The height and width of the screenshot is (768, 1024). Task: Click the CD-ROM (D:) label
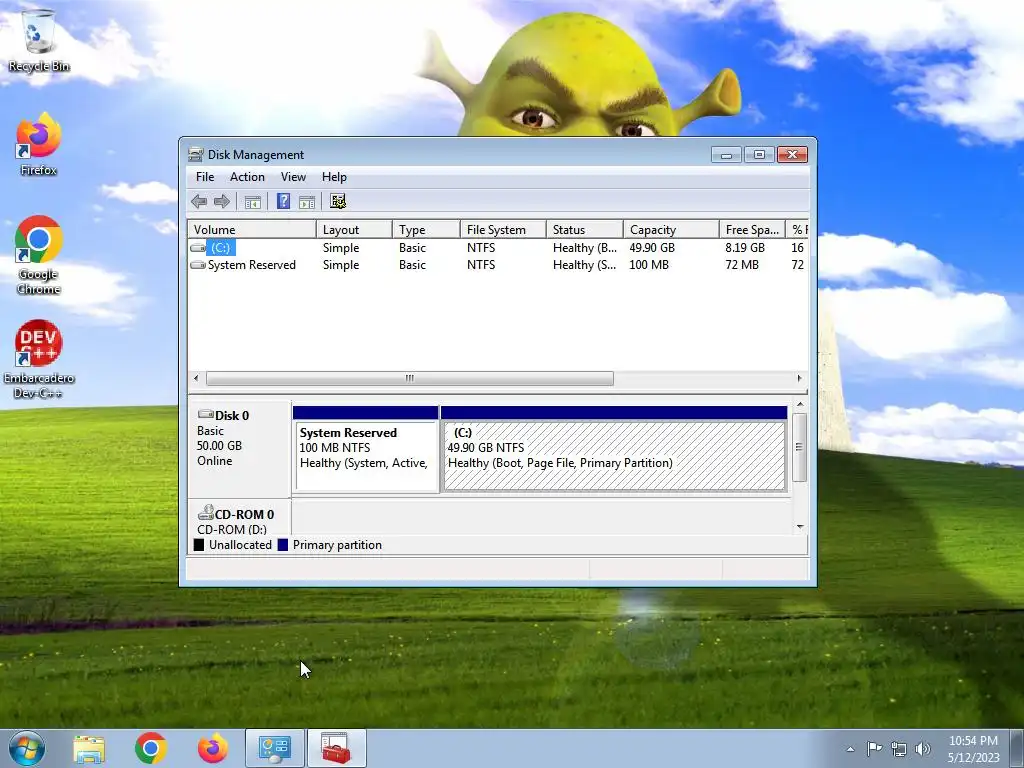(232, 529)
